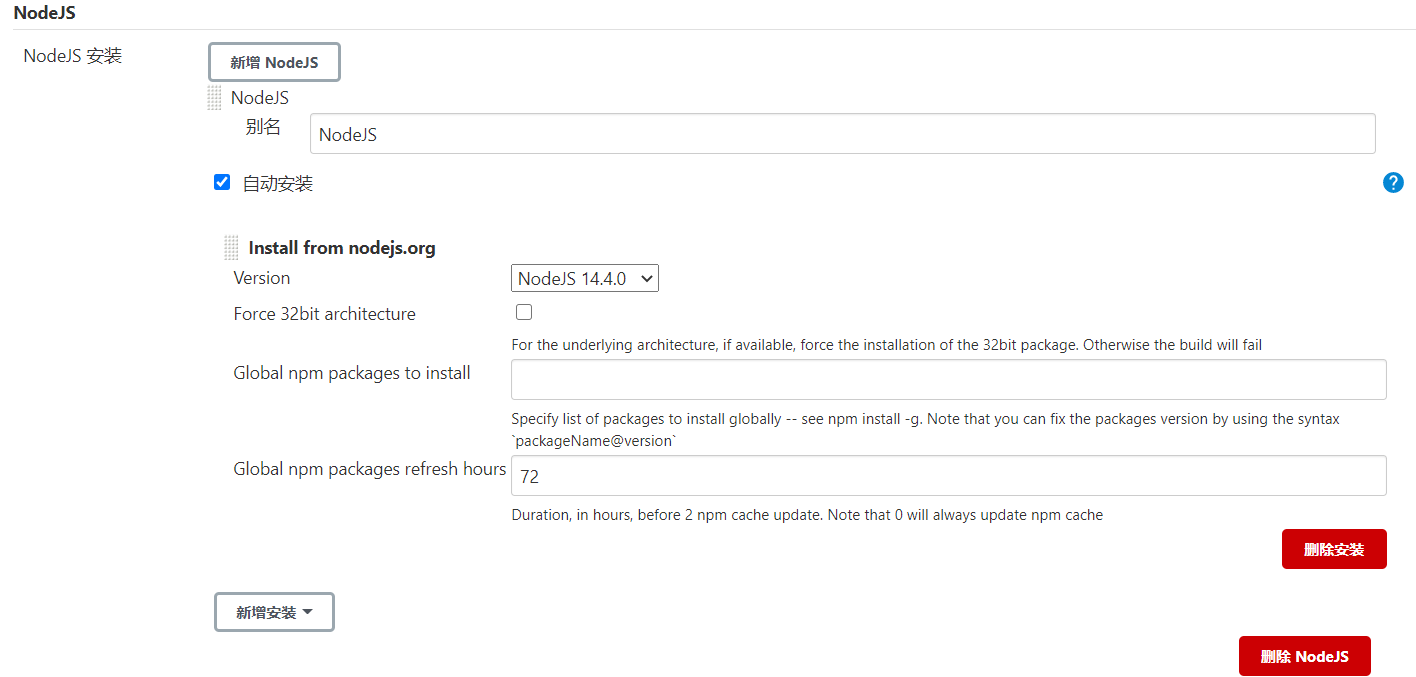Focus Global npm packages to install field
This screenshot has width=1416, height=677.
point(948,380)
